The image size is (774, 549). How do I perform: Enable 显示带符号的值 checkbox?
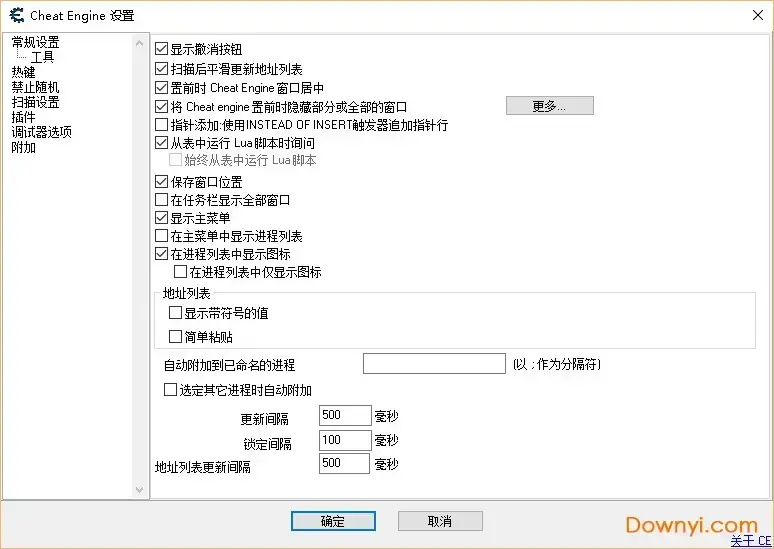click(175, 313)
